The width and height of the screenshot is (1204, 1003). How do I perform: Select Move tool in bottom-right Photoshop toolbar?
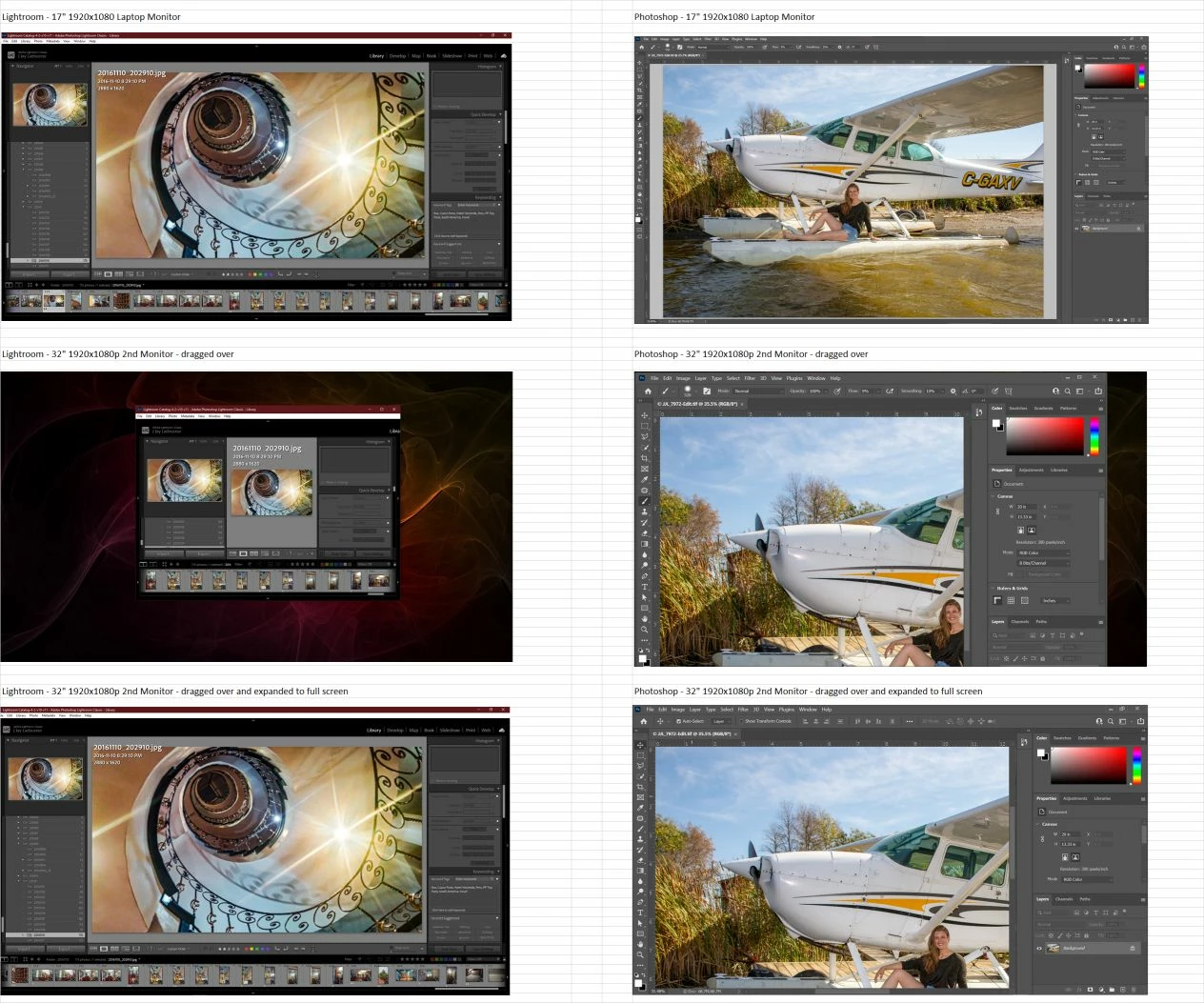[x=640, y=745]
